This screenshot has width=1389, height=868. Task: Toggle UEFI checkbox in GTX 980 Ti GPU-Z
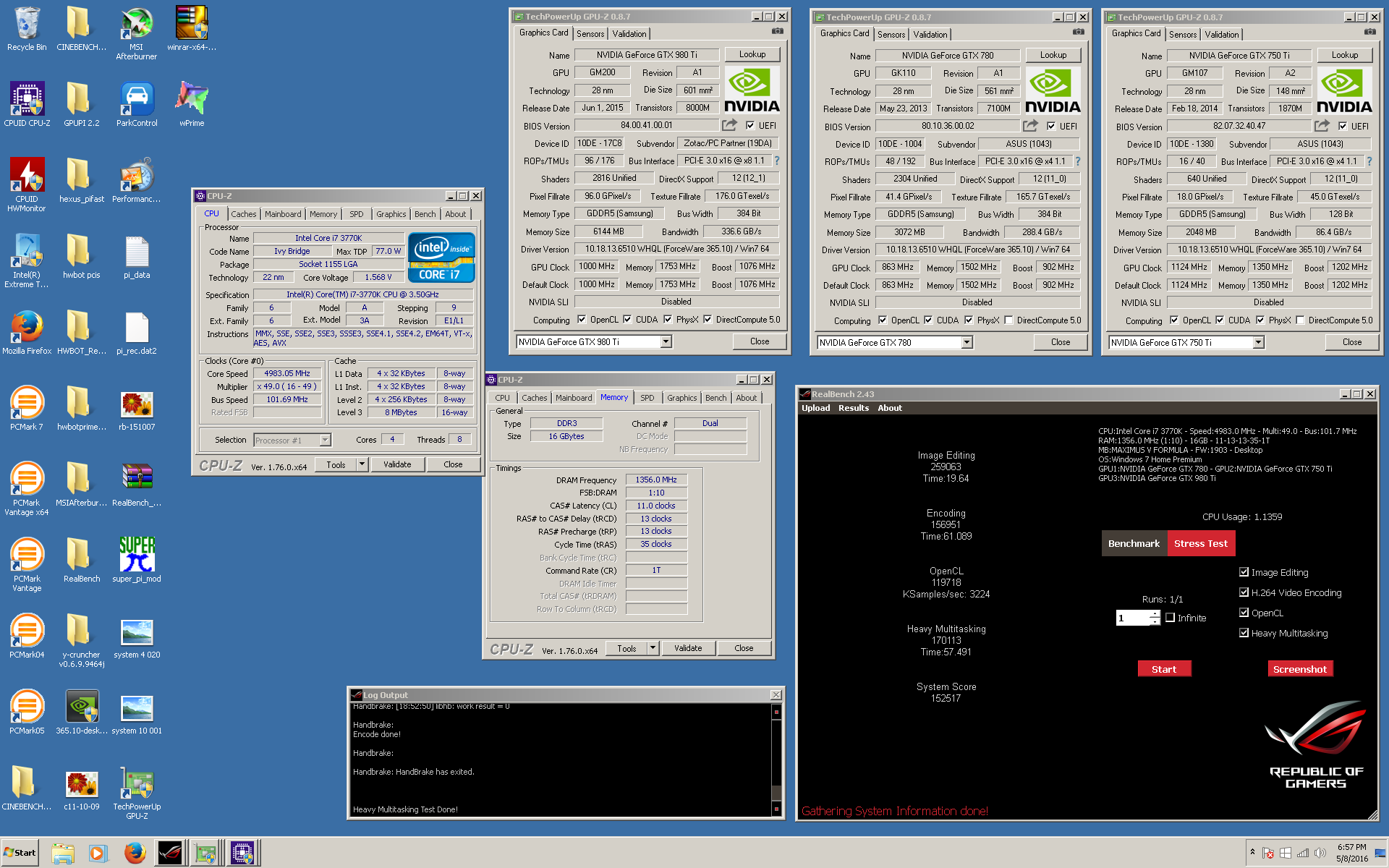(750, 125)
